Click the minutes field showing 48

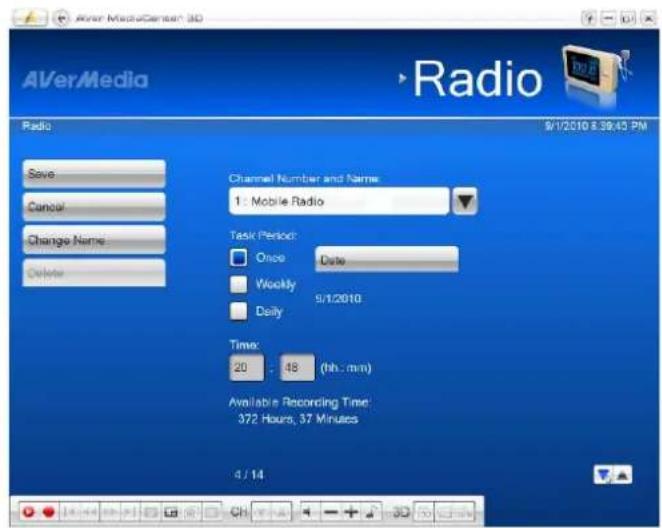pos(297,368)
